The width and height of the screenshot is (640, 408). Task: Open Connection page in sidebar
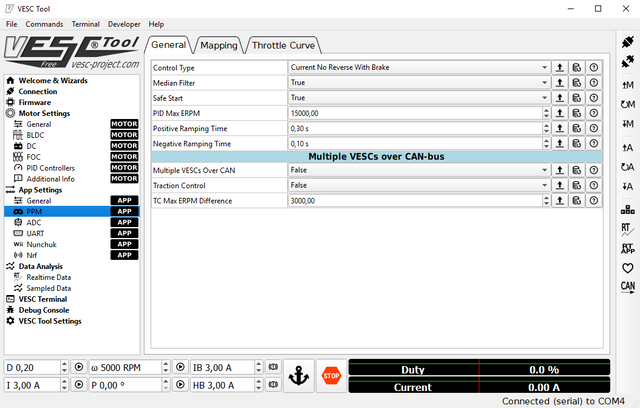click(x=71, y=91)
